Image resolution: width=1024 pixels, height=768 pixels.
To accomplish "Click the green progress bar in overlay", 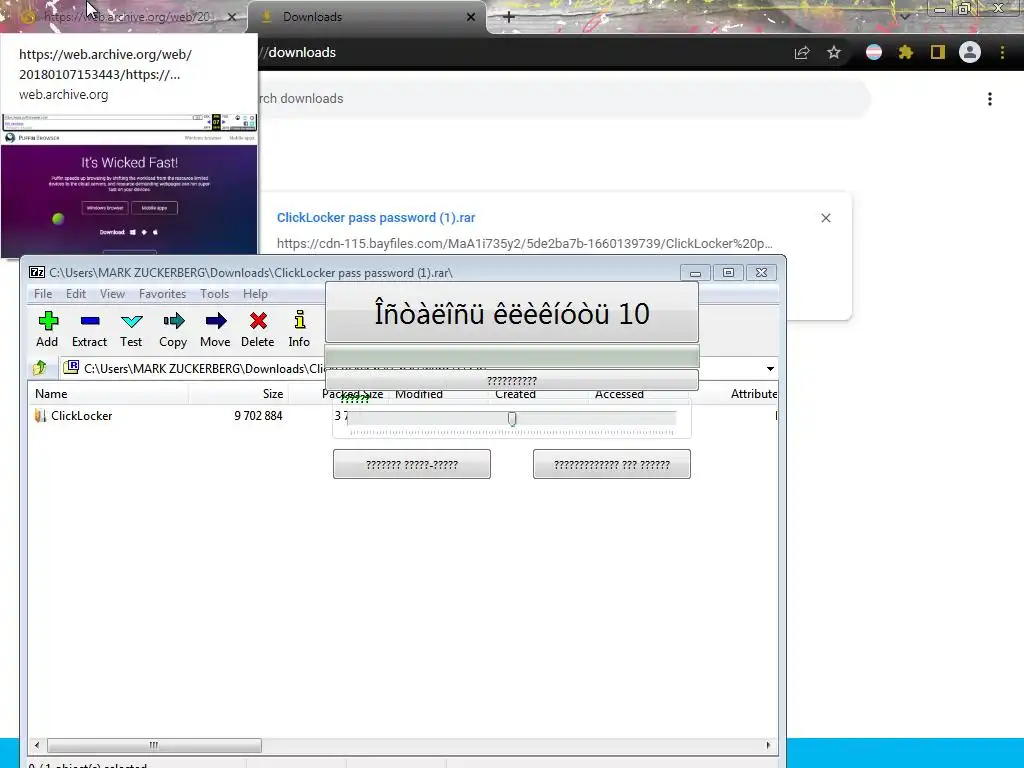I will pos(512,357).
